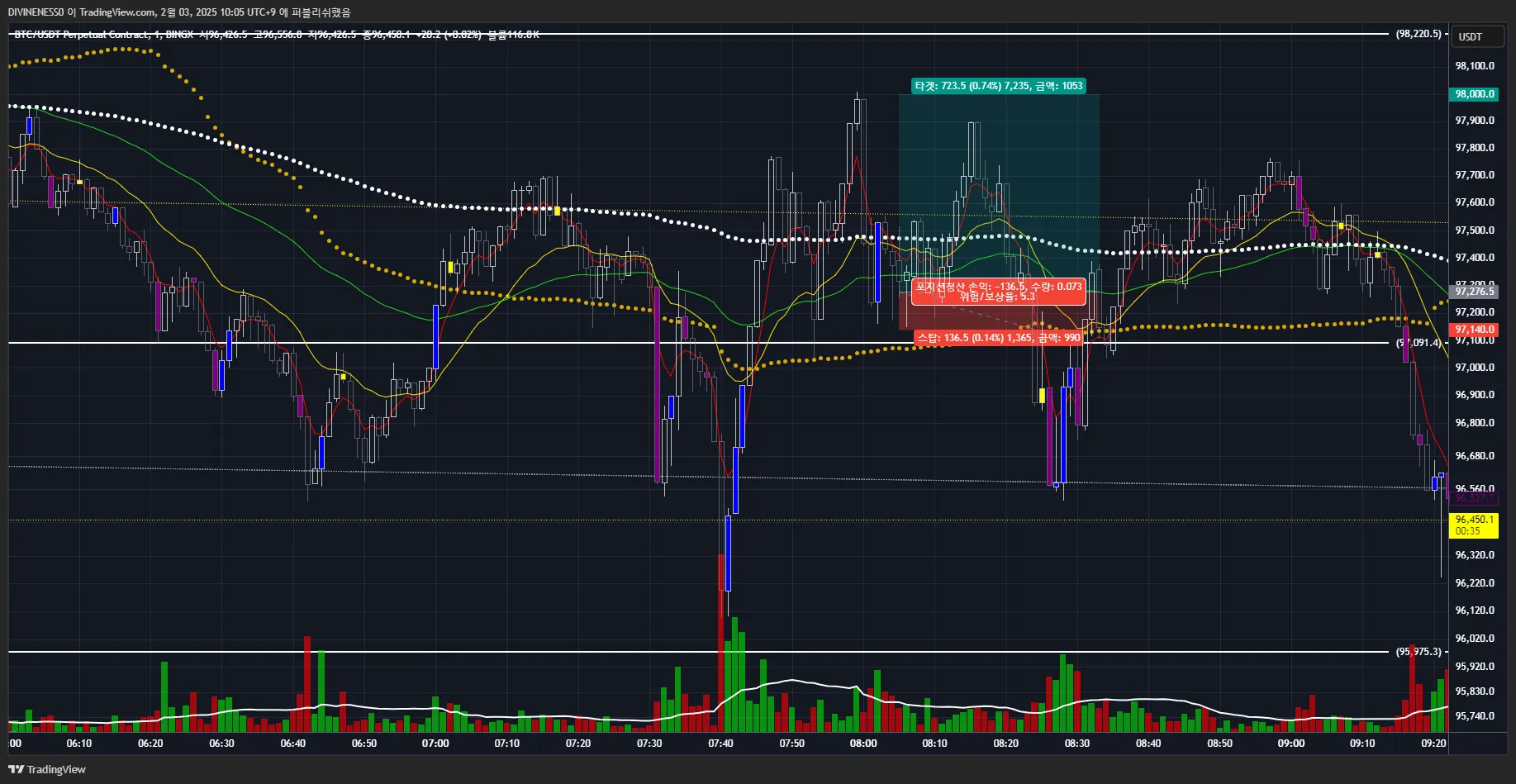
Task: Click the USDT currency label
Action: point(1478,36)
